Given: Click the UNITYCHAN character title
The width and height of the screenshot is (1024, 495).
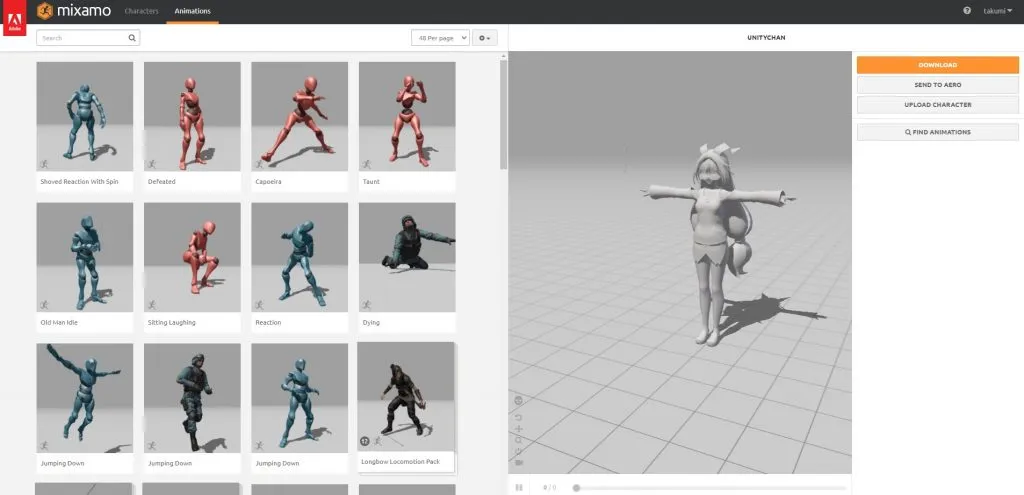Looking at the screenshot, I should coord(766,38).
